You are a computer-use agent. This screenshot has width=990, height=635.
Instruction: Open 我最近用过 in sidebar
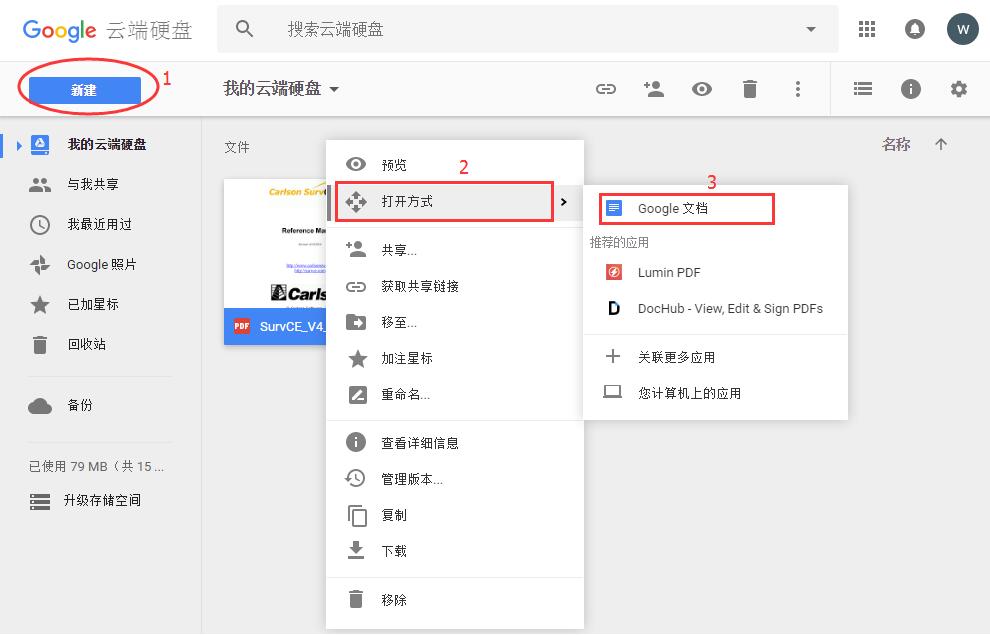(99, 225)
